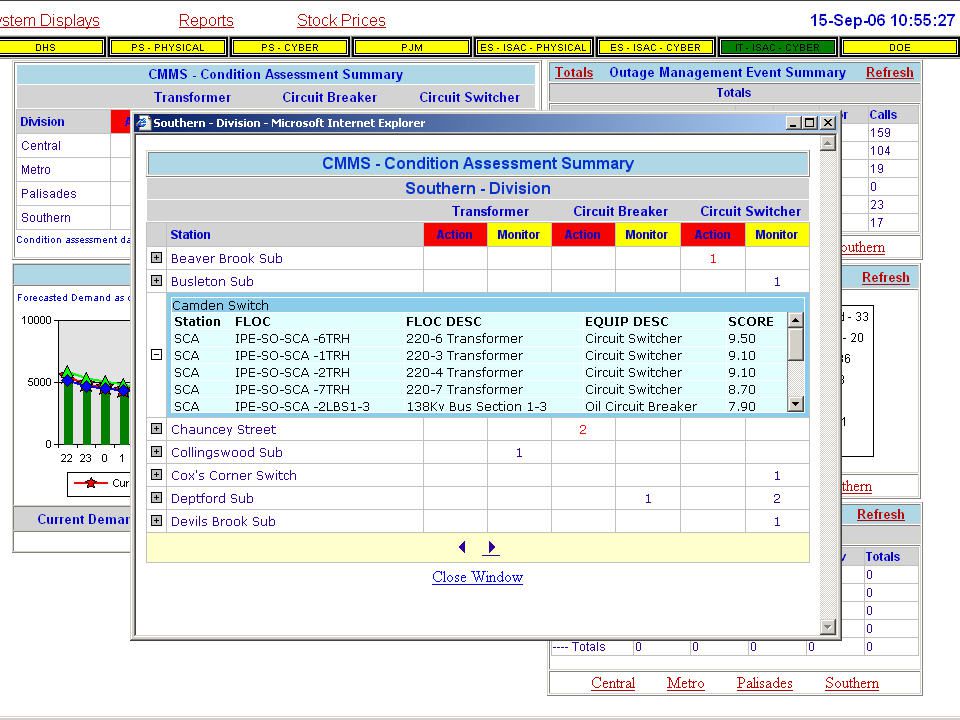Open the Southern link at bottom
This screenshot has height=720, width=960.
click(852, 683)
